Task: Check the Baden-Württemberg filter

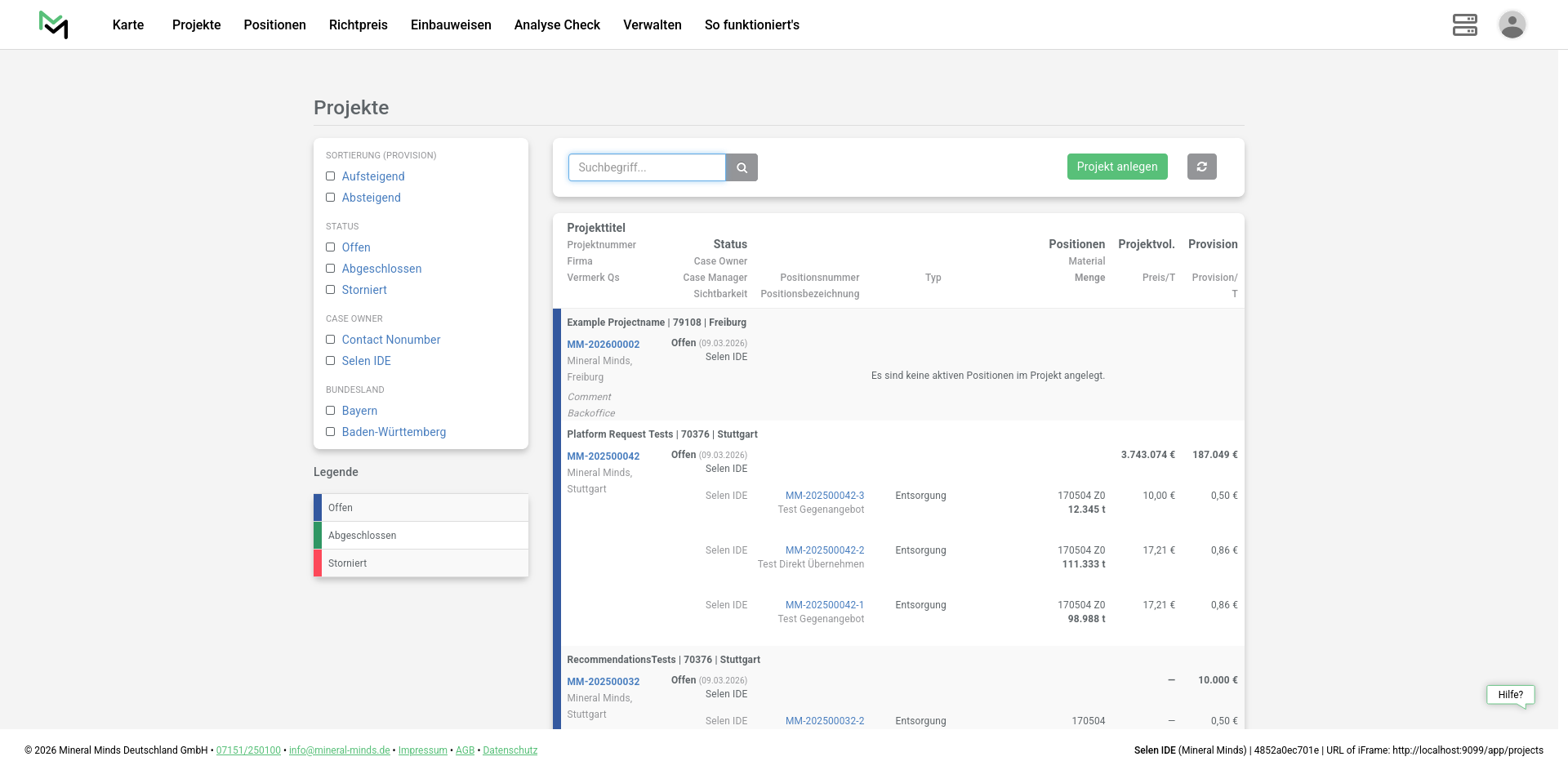Action: pos(331,432)
